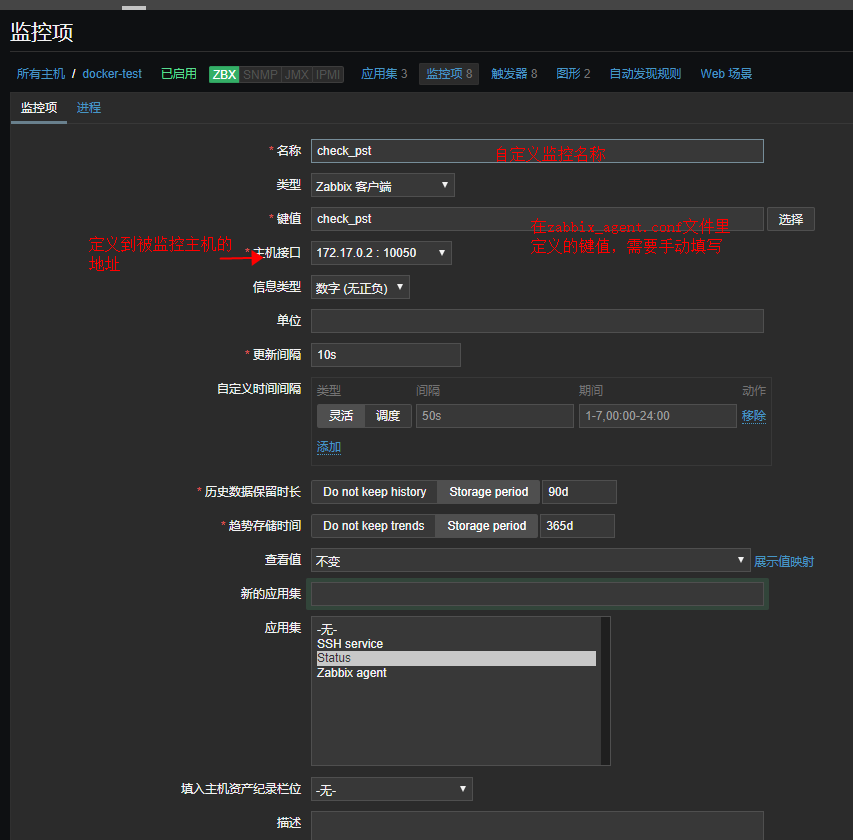
Task: Click the SNMP availability badge
Action: (260, 75)
